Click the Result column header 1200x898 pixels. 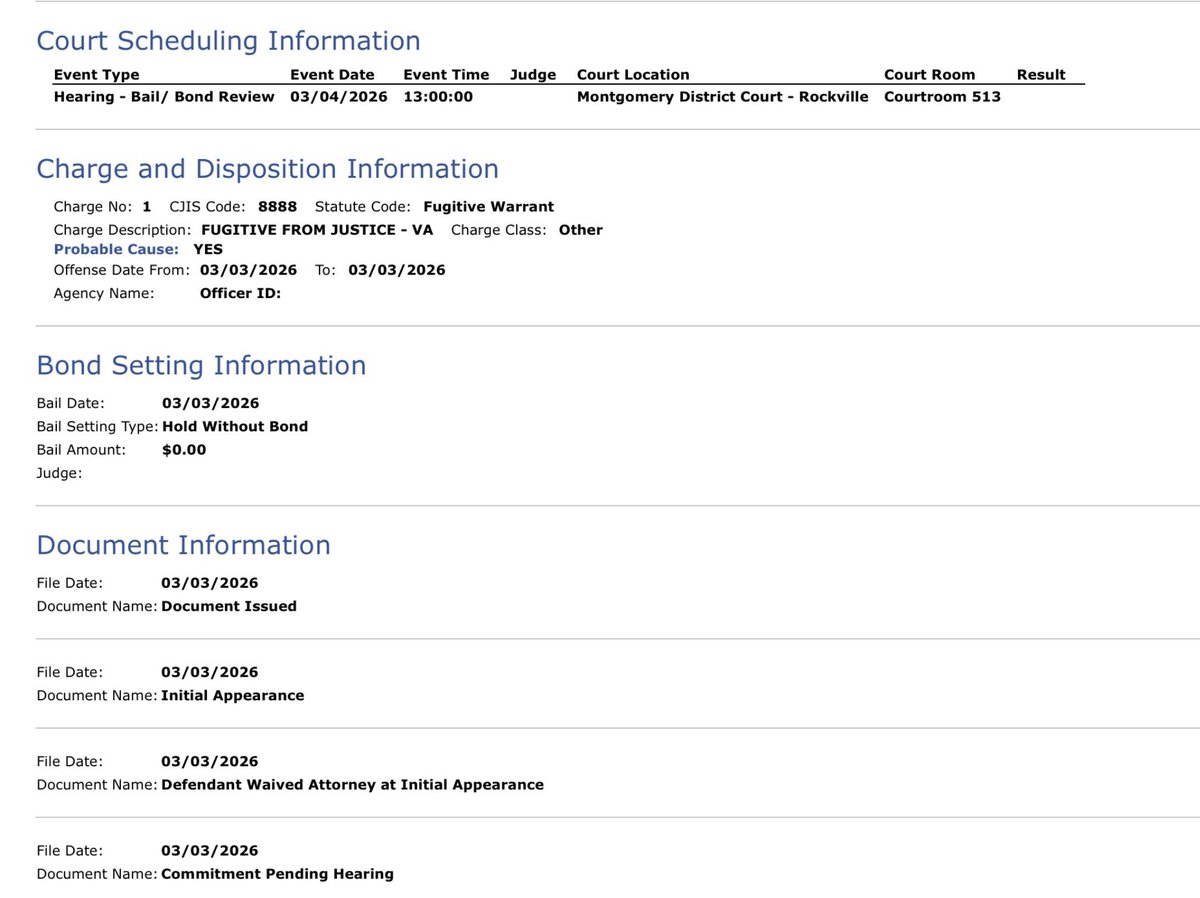1041,75
